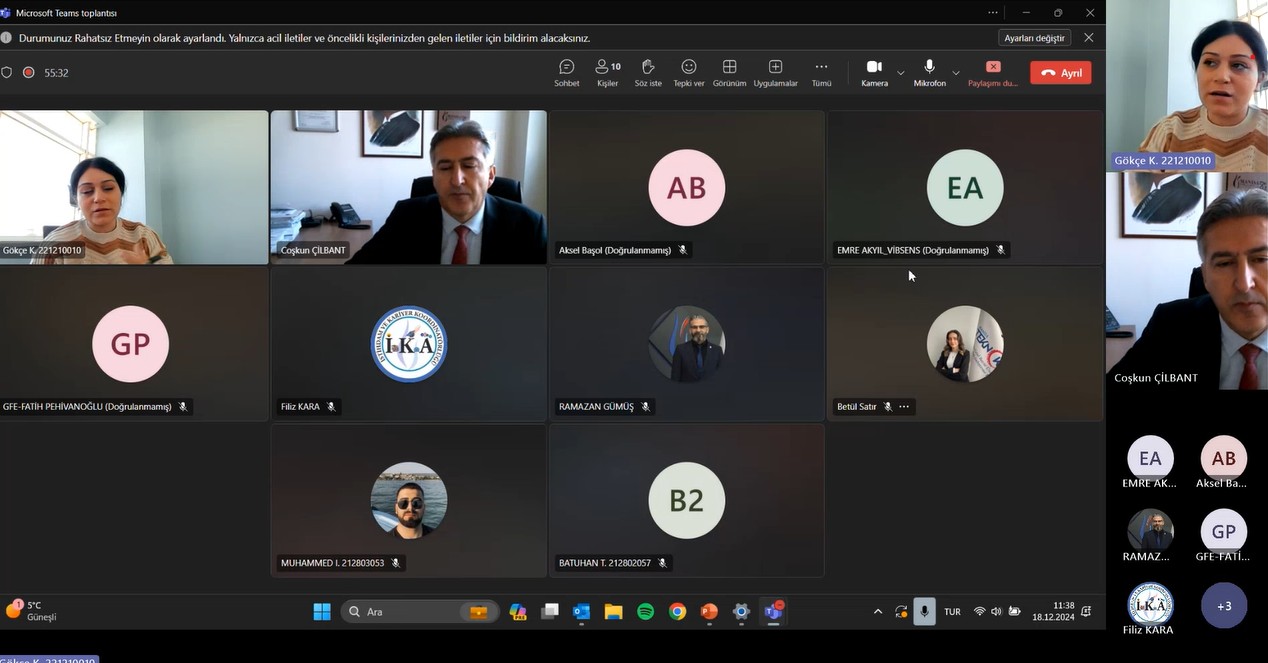Expand the Mikrofon options chevron

click(x=956, y=73)
